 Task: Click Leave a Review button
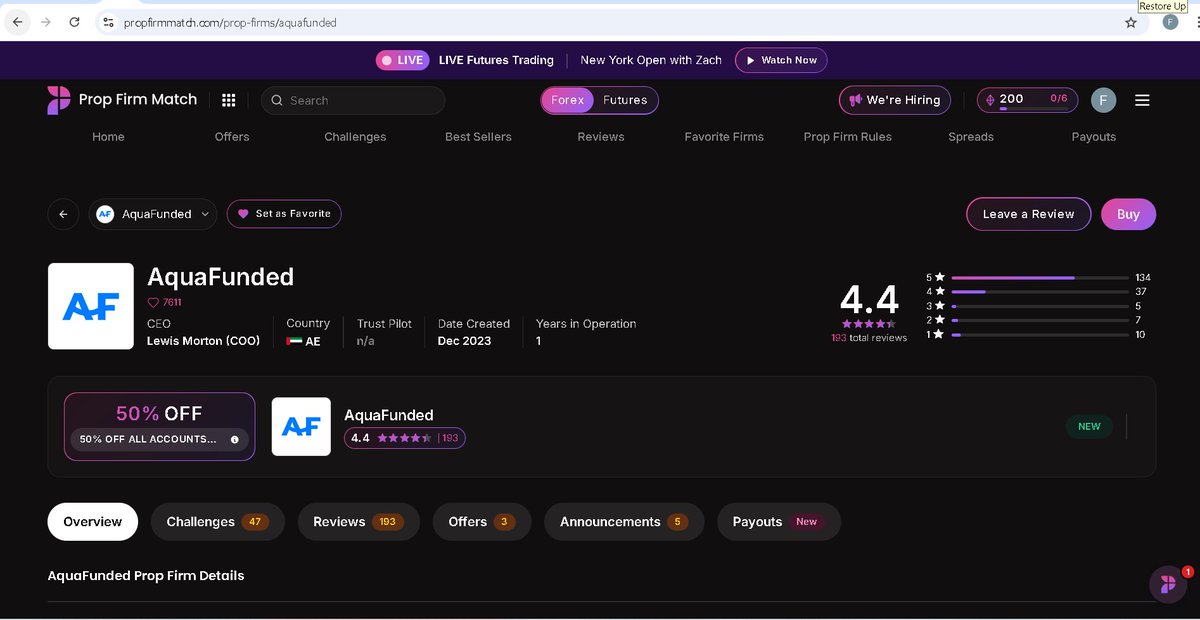1028,214
